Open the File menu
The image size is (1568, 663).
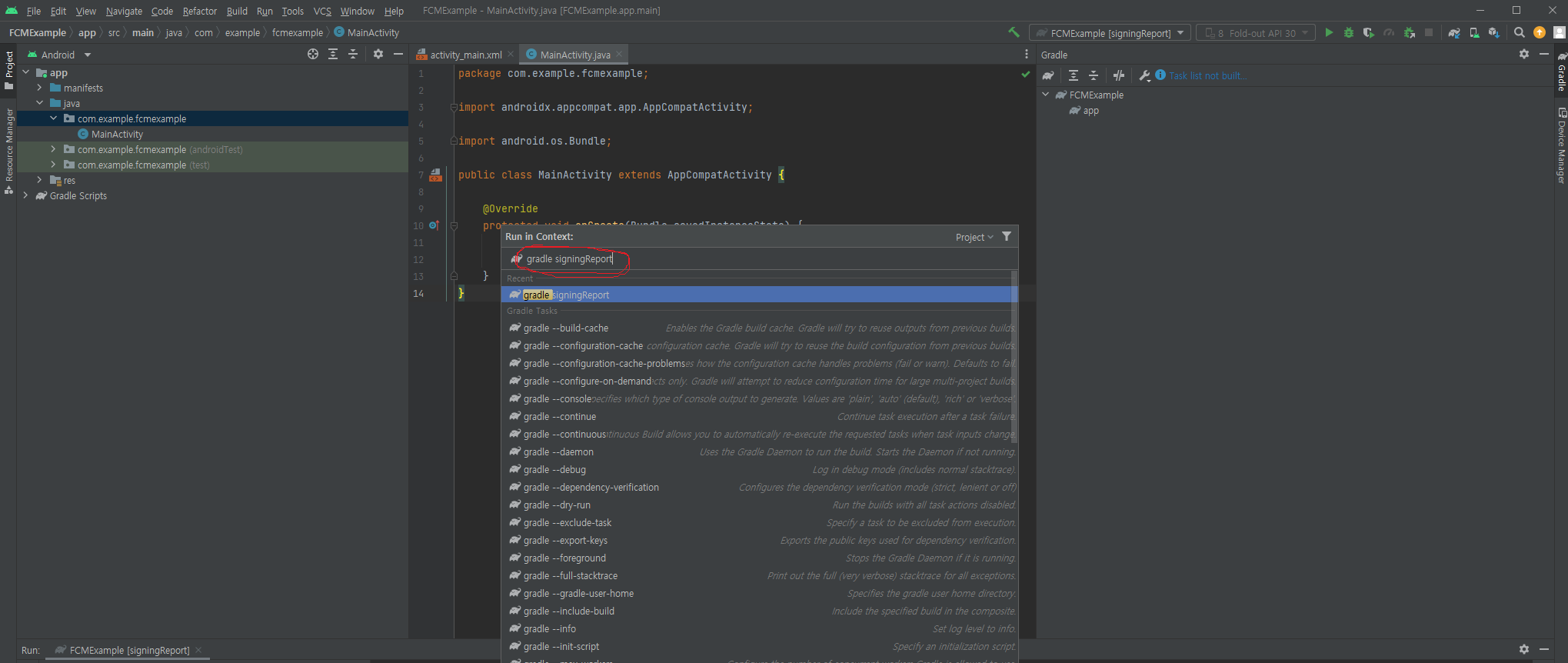[34, 11]
